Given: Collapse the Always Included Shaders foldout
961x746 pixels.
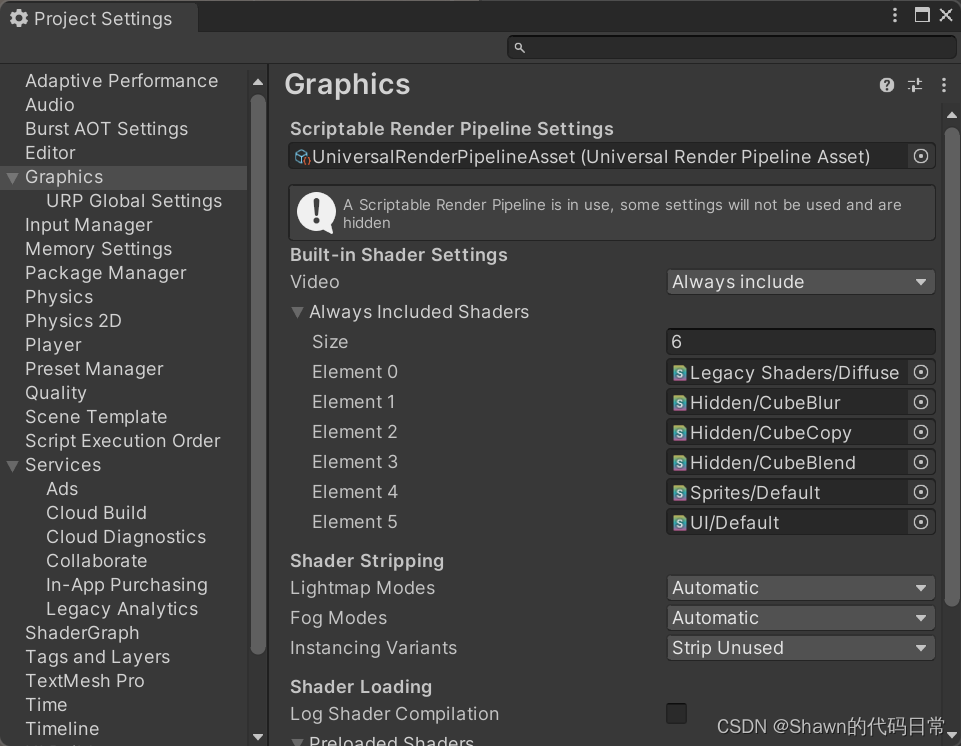Looking at the screenshot, I should 297,313.
